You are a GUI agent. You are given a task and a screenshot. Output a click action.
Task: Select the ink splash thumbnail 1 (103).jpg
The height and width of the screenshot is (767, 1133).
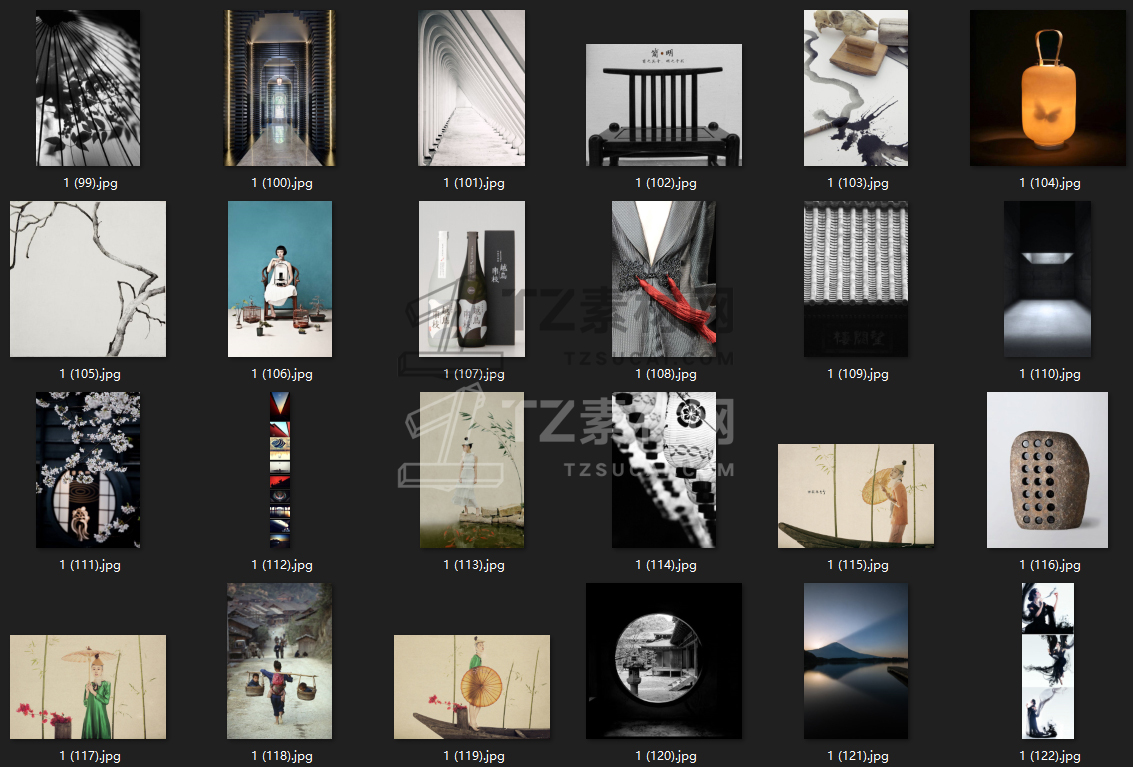(x=856, y=88)
